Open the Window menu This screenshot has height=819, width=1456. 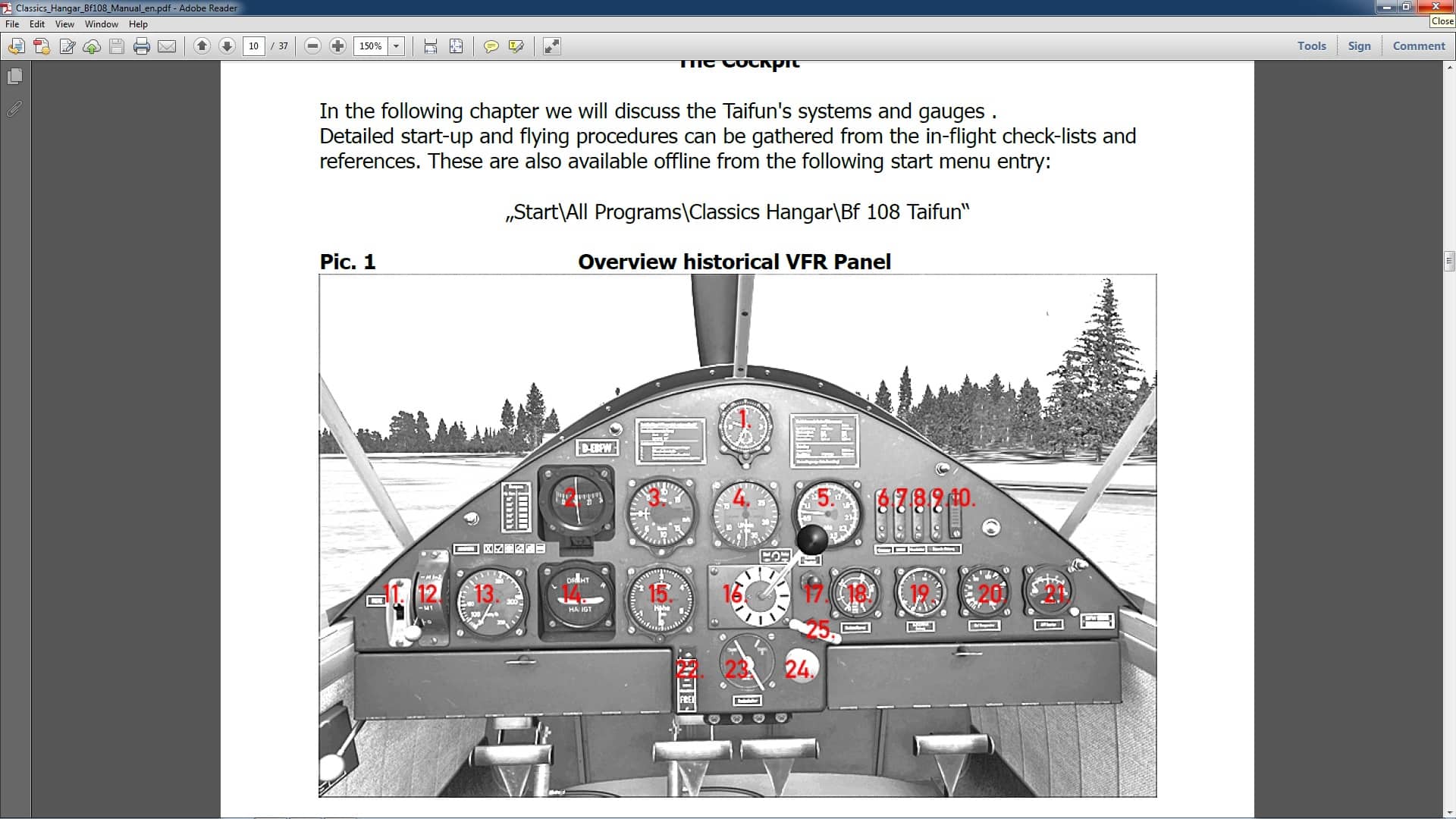coord(101,24)
